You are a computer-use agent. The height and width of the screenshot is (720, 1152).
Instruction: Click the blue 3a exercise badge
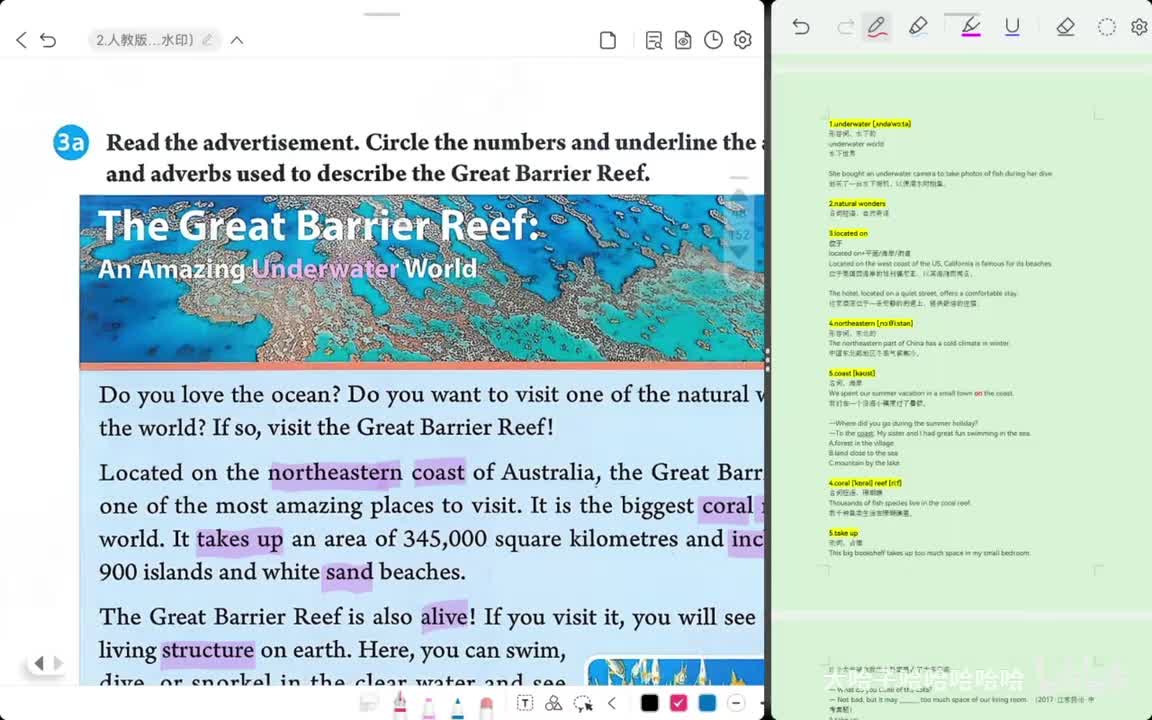tap(71, 142)
